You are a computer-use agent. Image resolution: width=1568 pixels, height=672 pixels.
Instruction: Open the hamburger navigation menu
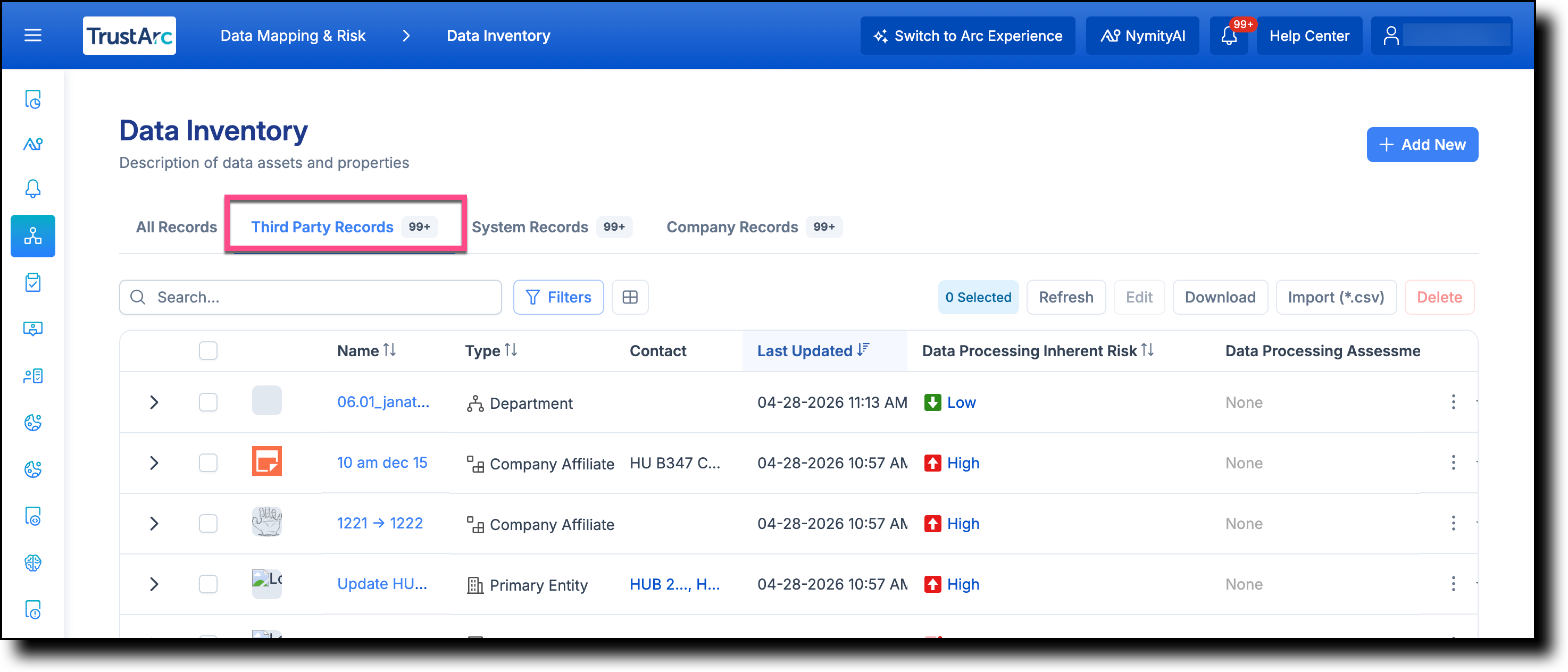(33, 35)
